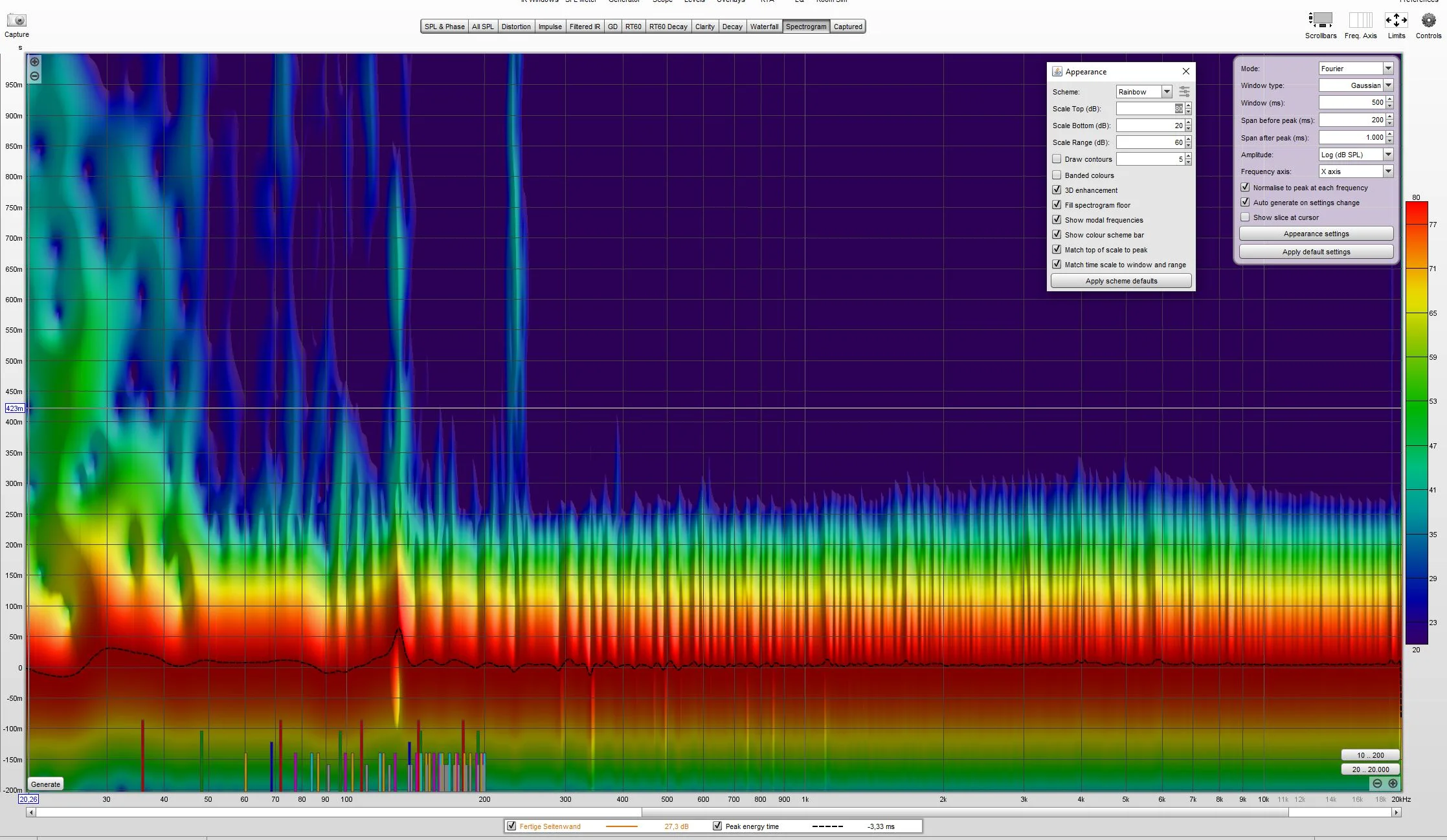Screen dimensions: 1447x840
Task: Click the horizontal scrollbar thumb
Action: (x=965, y=812)
